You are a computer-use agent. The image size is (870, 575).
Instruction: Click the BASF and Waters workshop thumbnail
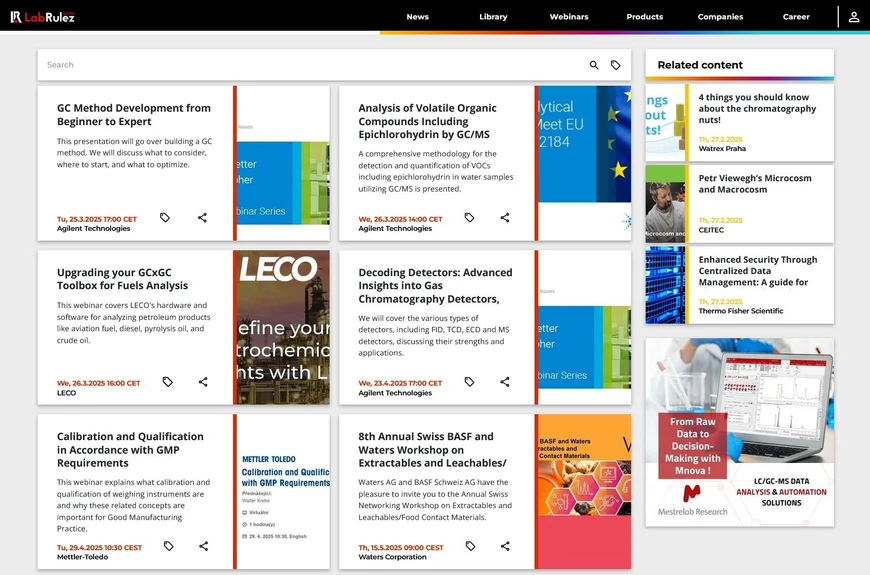pos(585,491)
